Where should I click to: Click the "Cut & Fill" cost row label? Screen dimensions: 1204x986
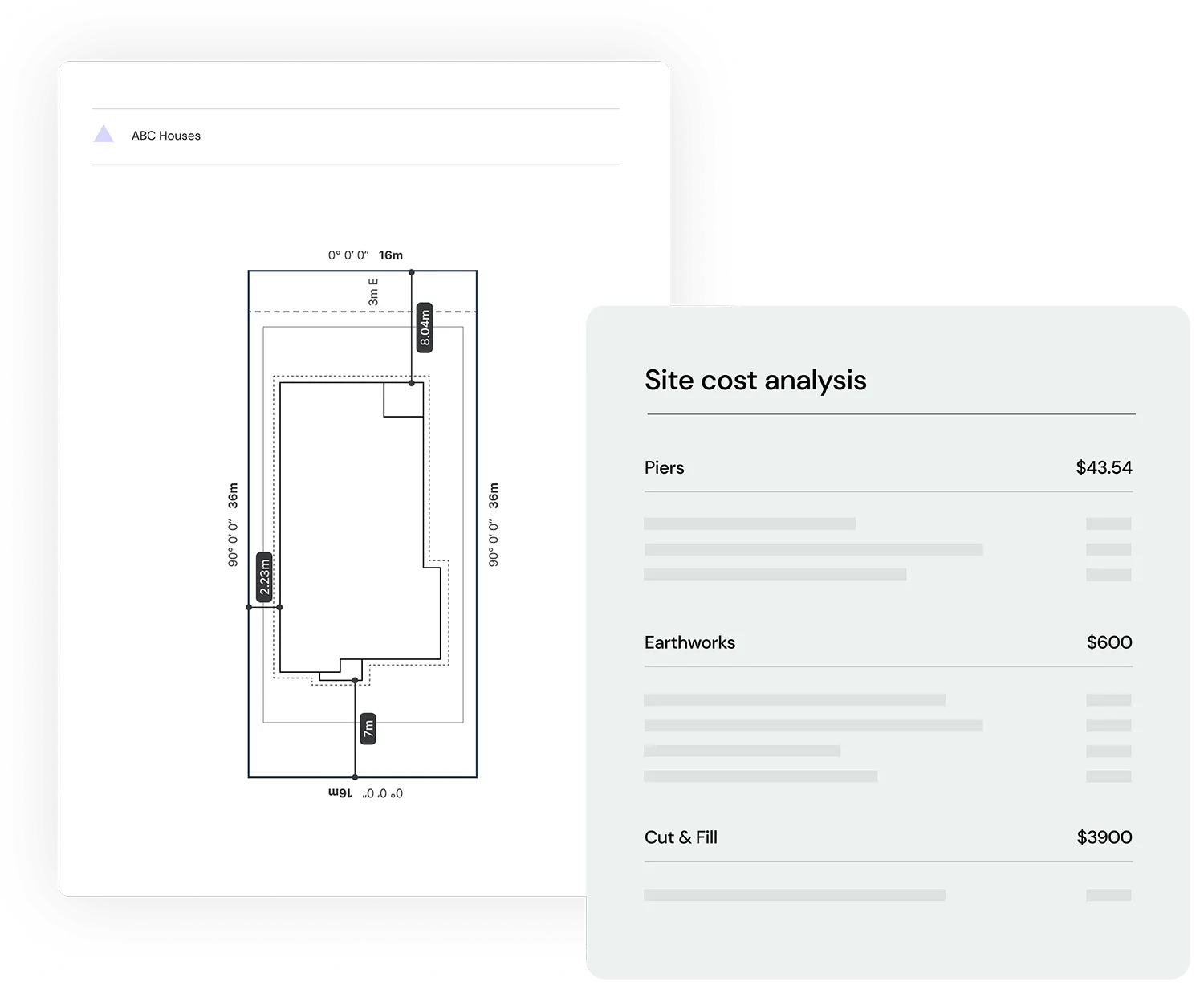pyautogui.click(x=681, y=837)
